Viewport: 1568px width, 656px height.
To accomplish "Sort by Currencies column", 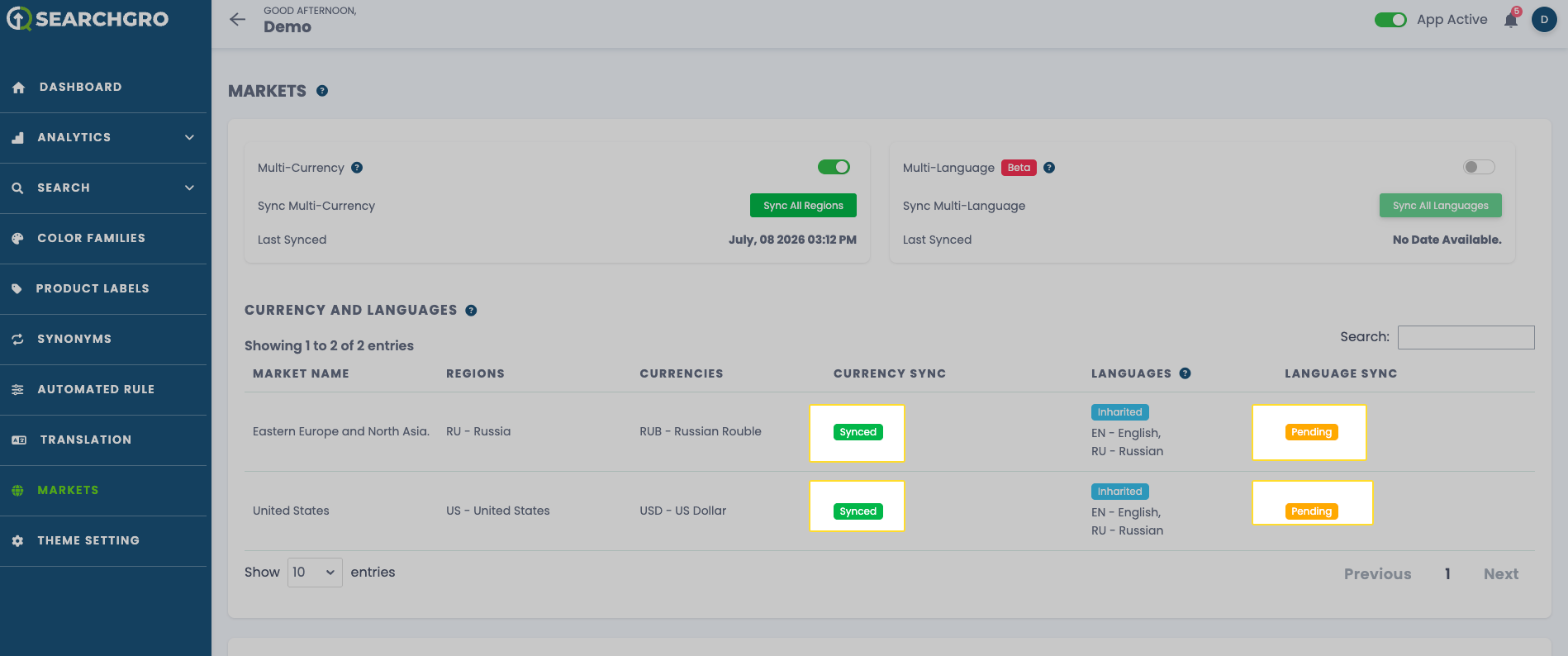I will [x=682, y=373].
